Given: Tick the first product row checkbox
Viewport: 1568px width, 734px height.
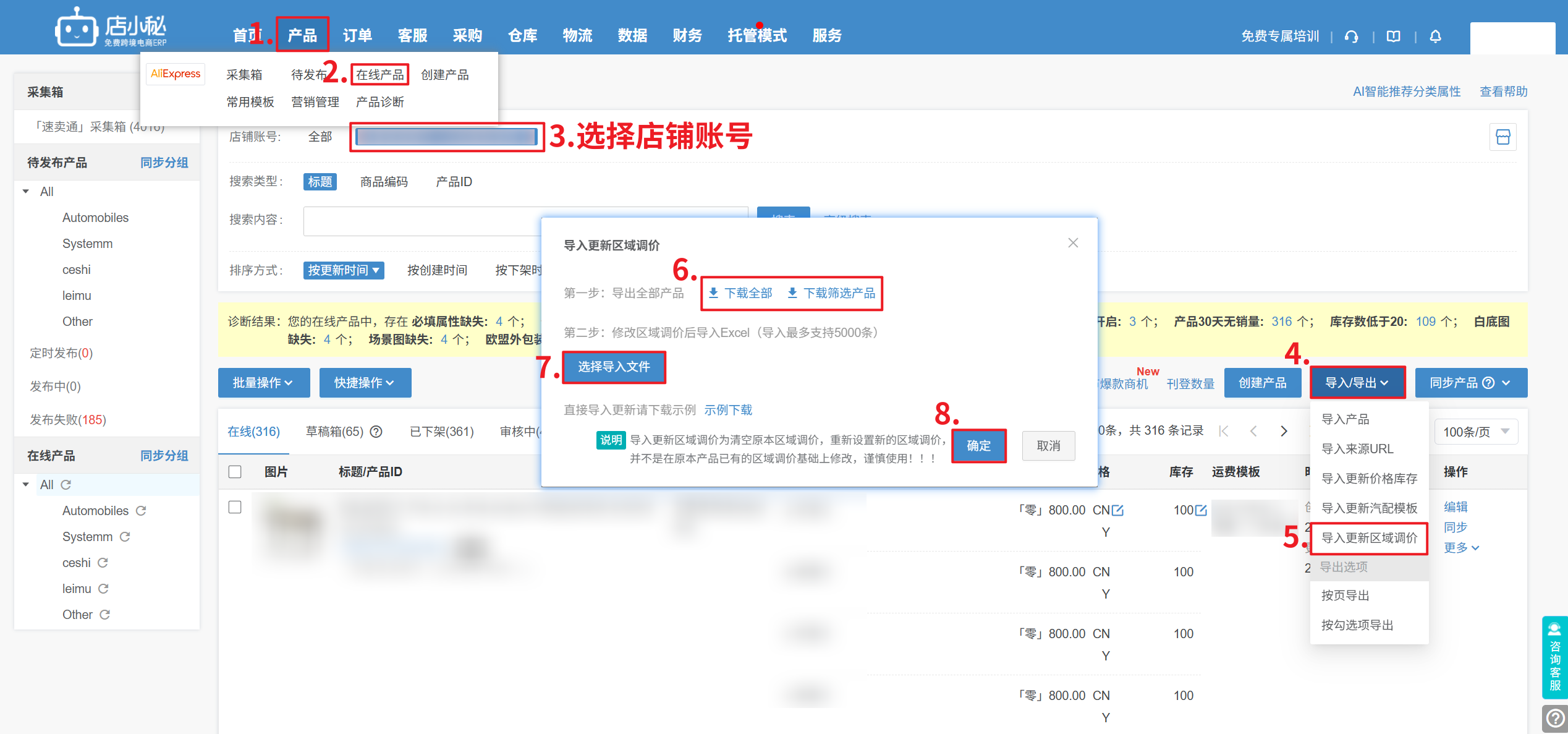Looking at the screenshot, I should 235,507.
